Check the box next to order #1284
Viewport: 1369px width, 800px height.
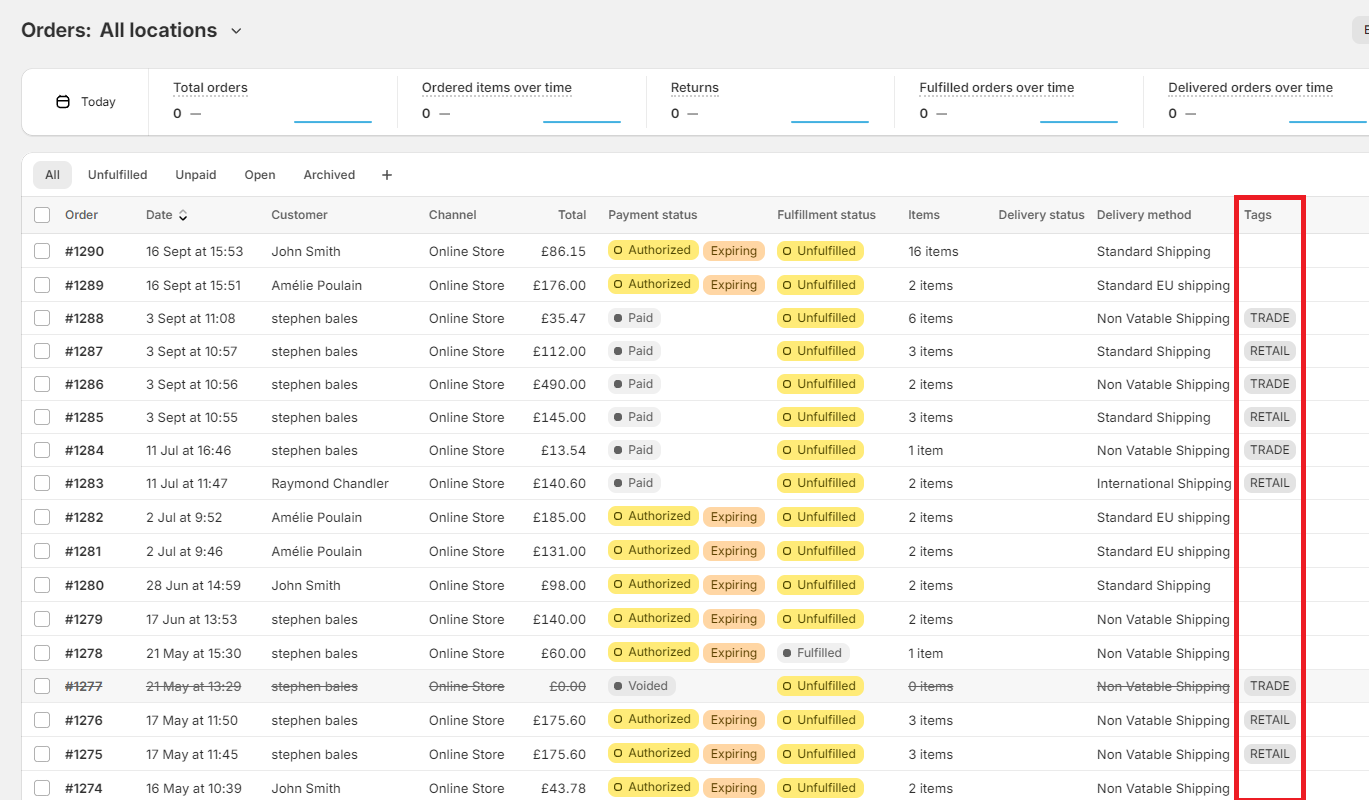(x=42, y=450)
